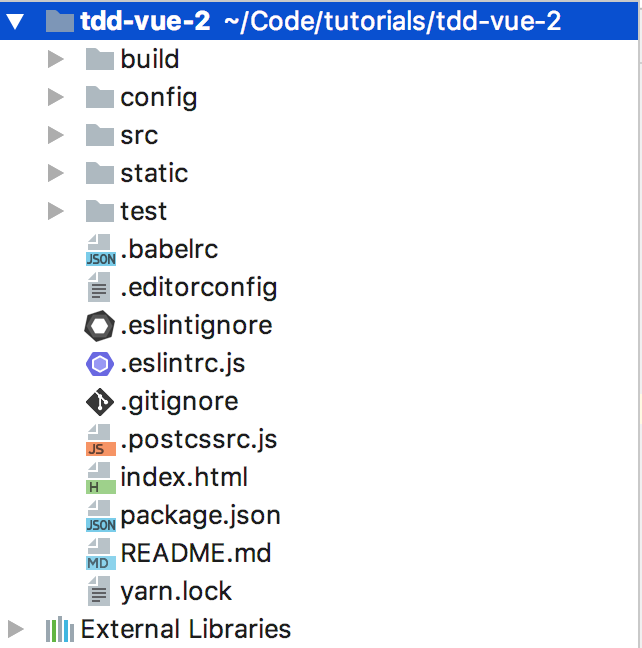Expand the src folder arrow
This screenshot has height=648, width=642.
pos(56,136)
